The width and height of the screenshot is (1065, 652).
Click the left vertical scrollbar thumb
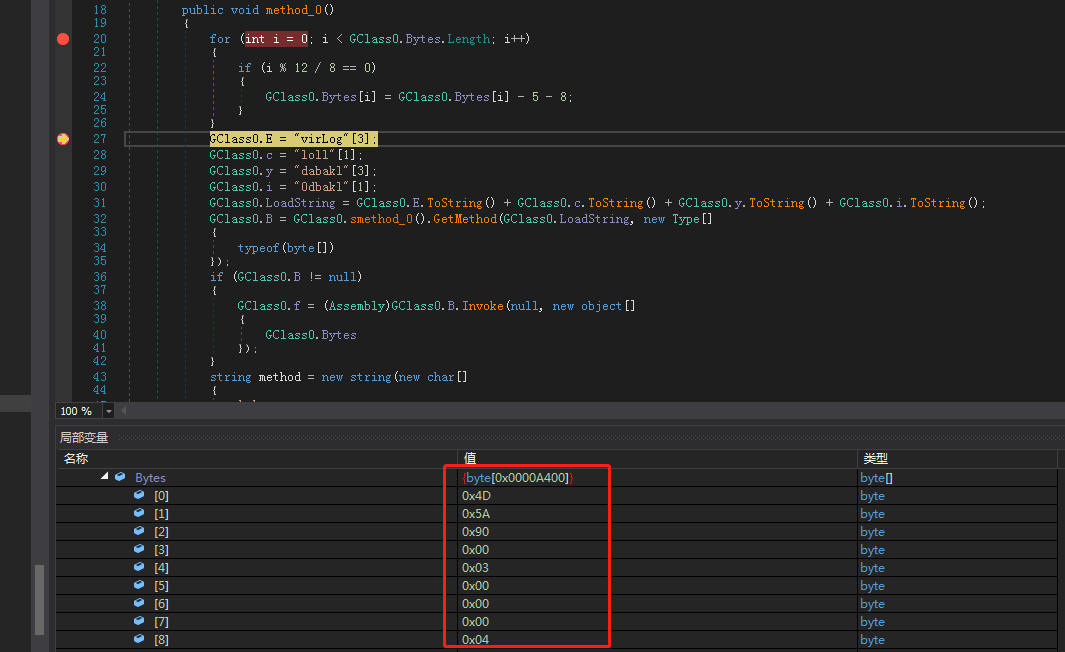[39, 600]
